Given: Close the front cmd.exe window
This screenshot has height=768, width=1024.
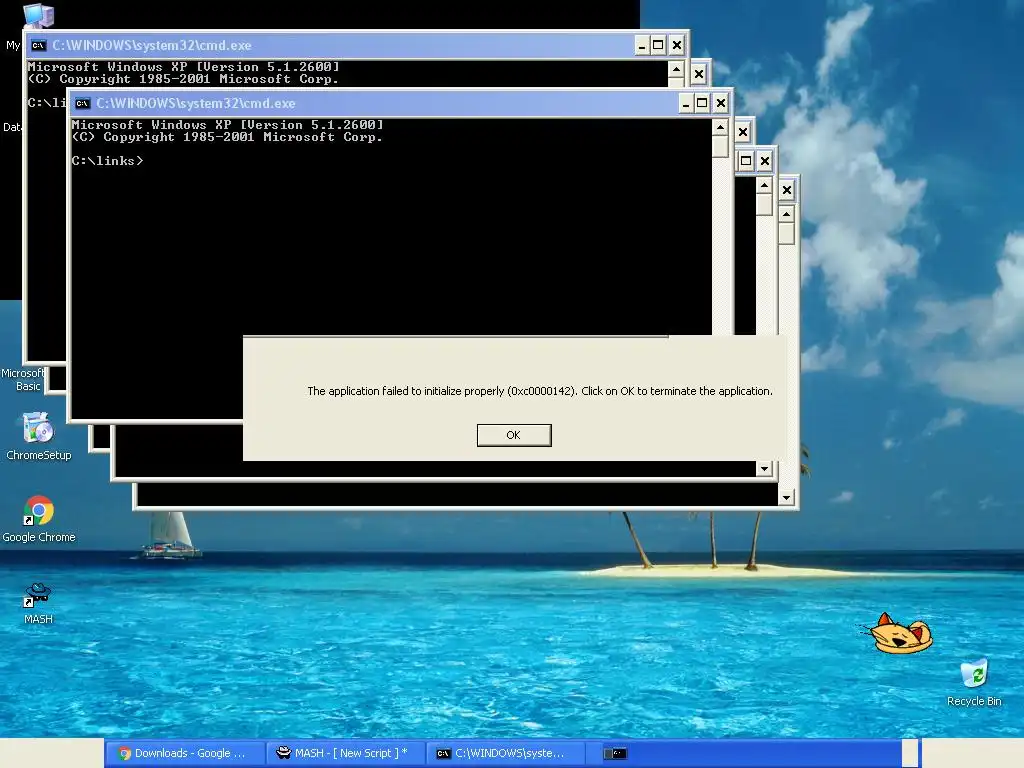Looking at the screenshot, I should 720,103.
